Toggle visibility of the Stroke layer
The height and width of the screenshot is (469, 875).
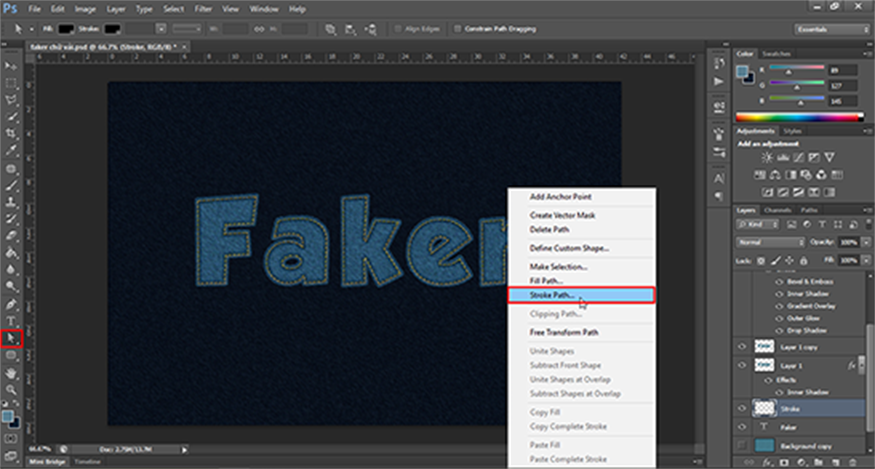(741, 408)
